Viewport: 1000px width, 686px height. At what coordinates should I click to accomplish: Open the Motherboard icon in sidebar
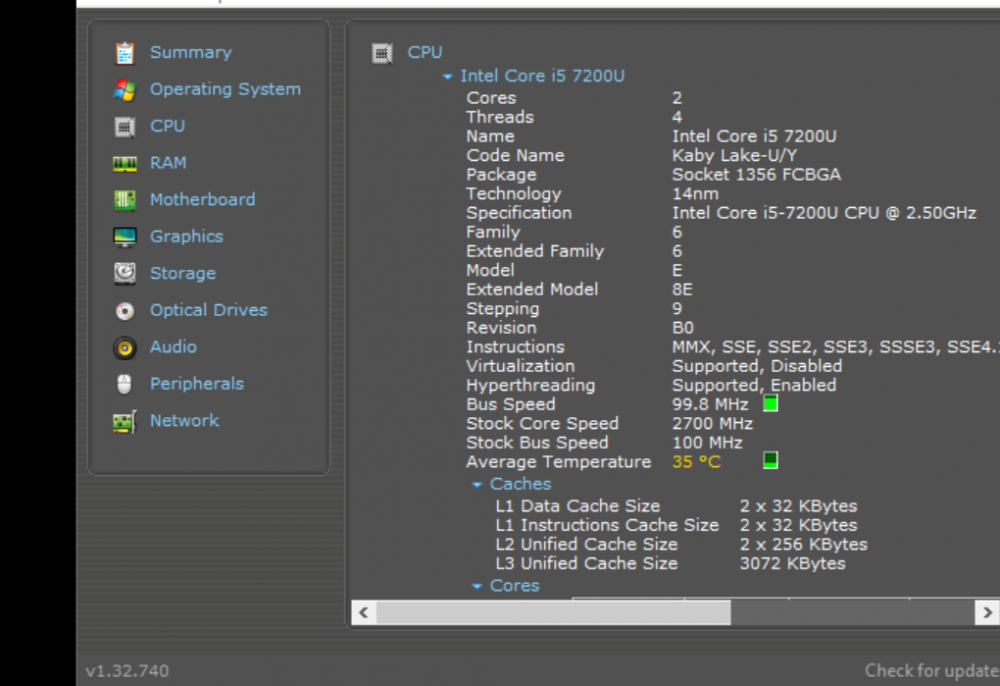click(x=124, y=200)
